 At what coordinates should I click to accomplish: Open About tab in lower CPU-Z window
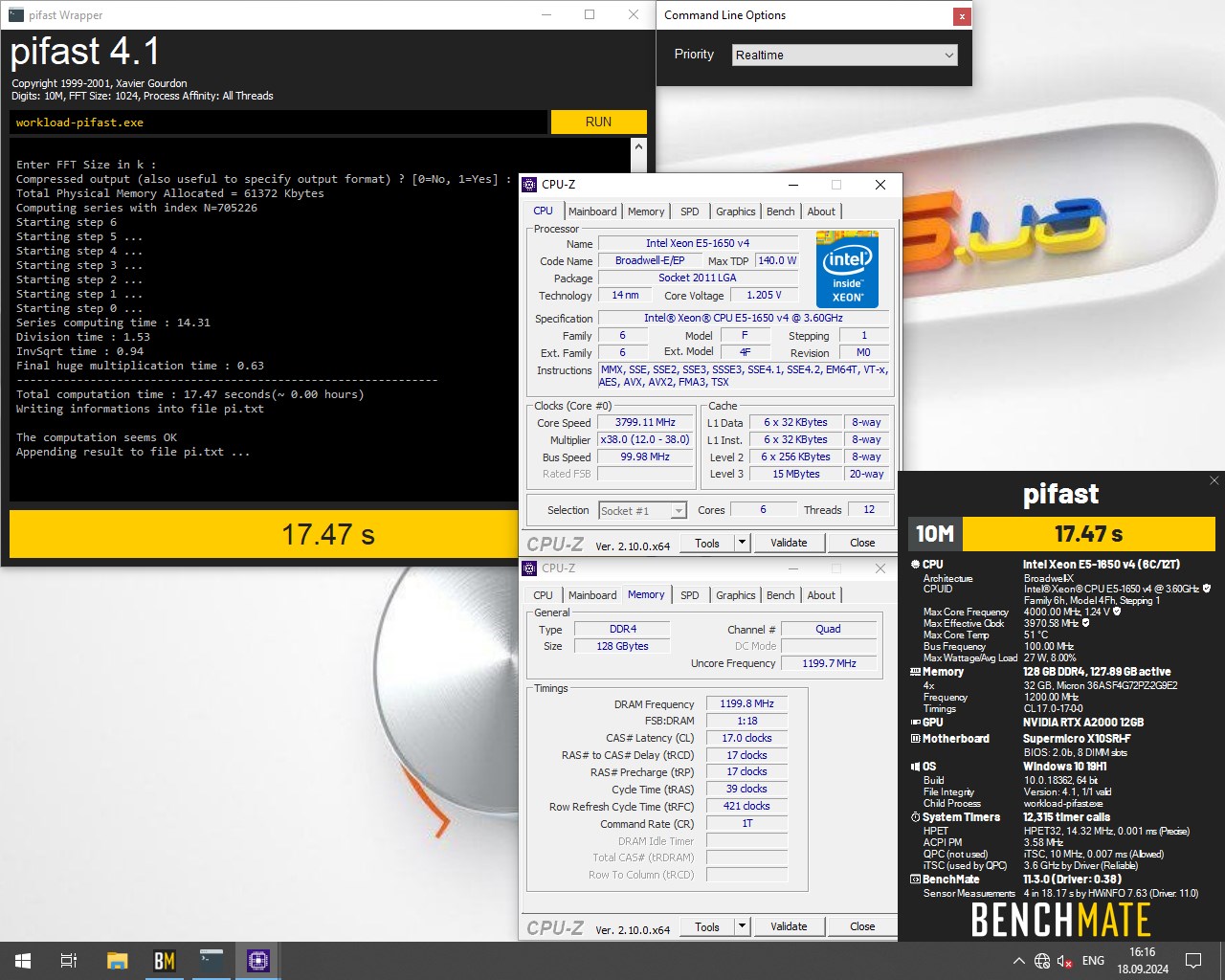click(x=821, y=595)
